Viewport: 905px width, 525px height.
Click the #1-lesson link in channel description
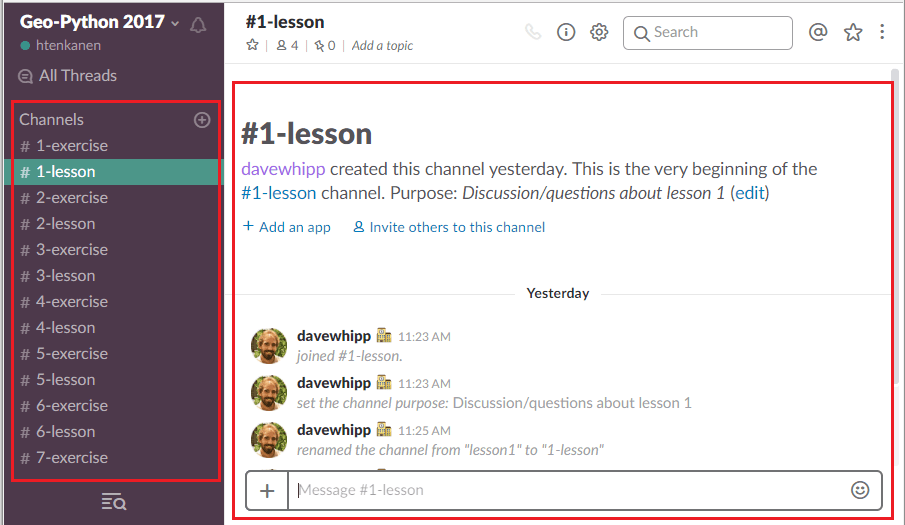279,193
